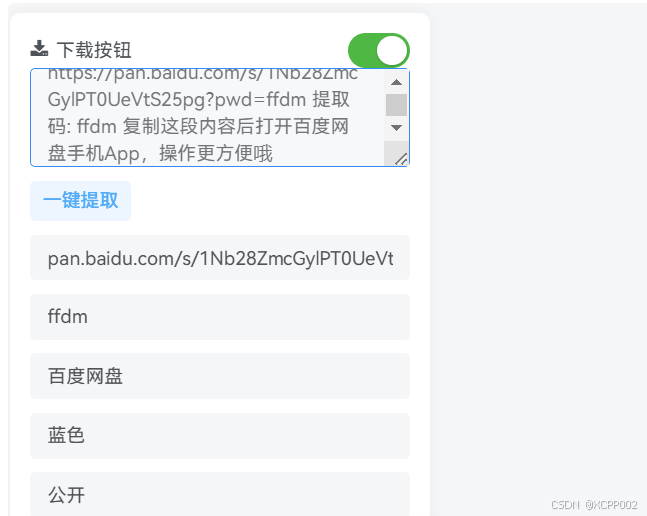
Task: Place cursor on GylPT0UeVtS25pg textarea line
Action: pos(198,99)
